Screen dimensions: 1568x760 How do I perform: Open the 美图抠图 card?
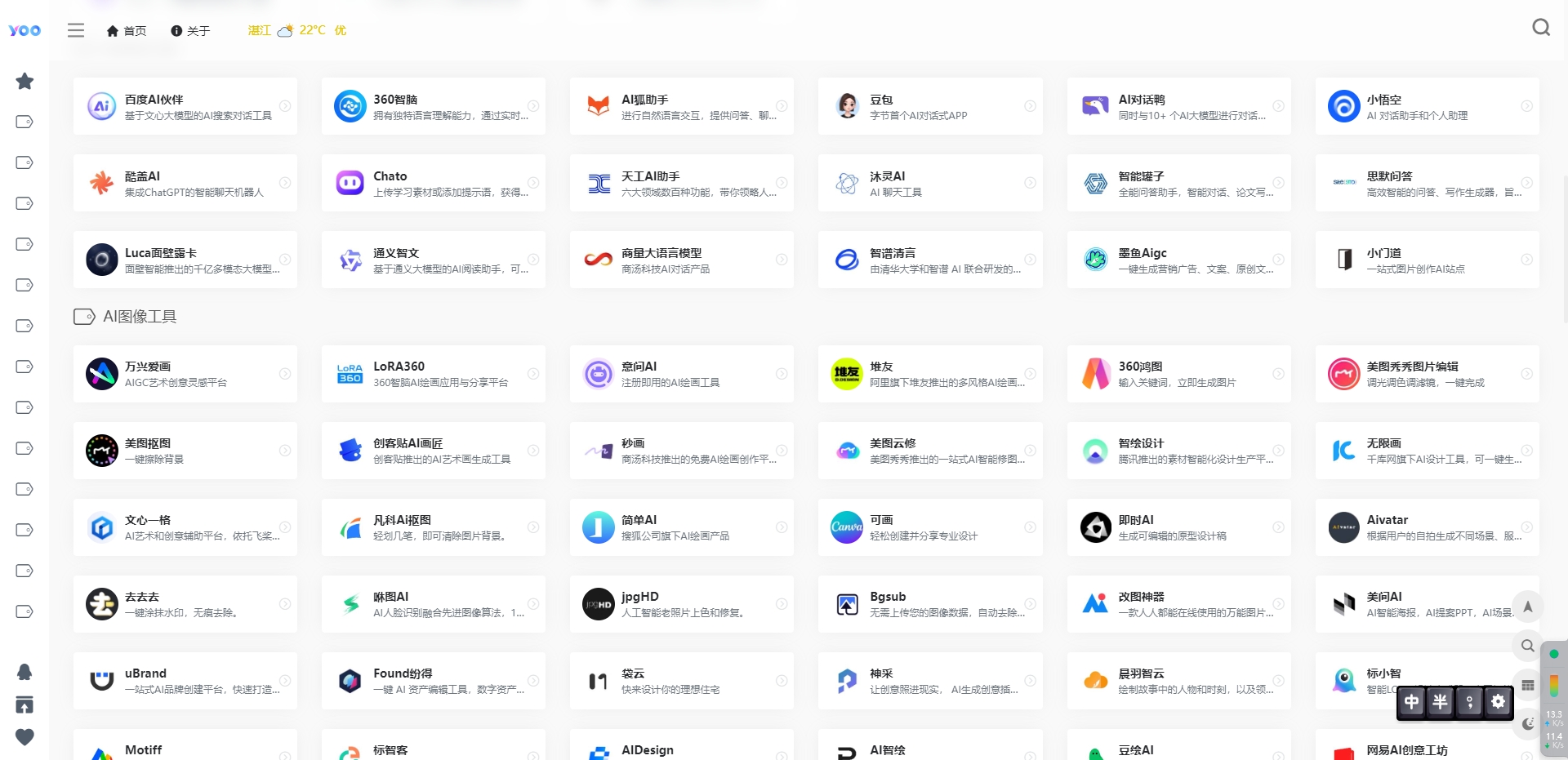(185, 451)
